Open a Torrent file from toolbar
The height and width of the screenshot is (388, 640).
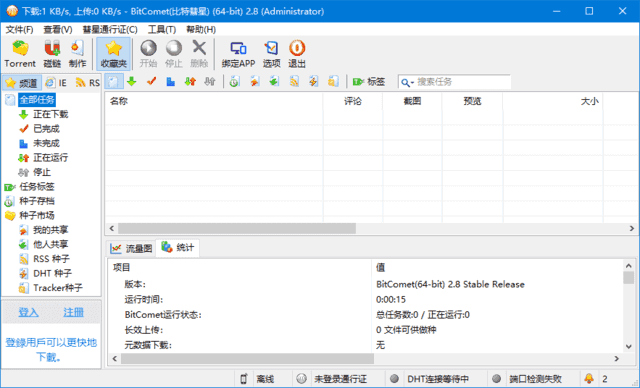point(20,53)
